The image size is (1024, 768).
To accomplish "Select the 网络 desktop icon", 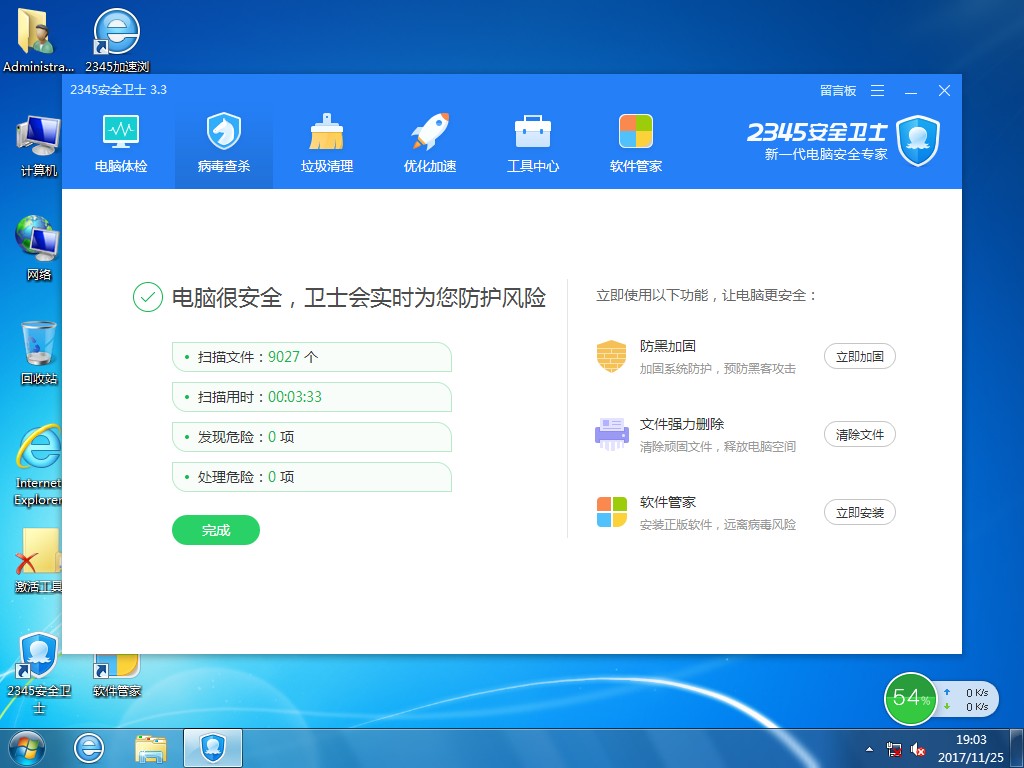I will tap(39, 249).
